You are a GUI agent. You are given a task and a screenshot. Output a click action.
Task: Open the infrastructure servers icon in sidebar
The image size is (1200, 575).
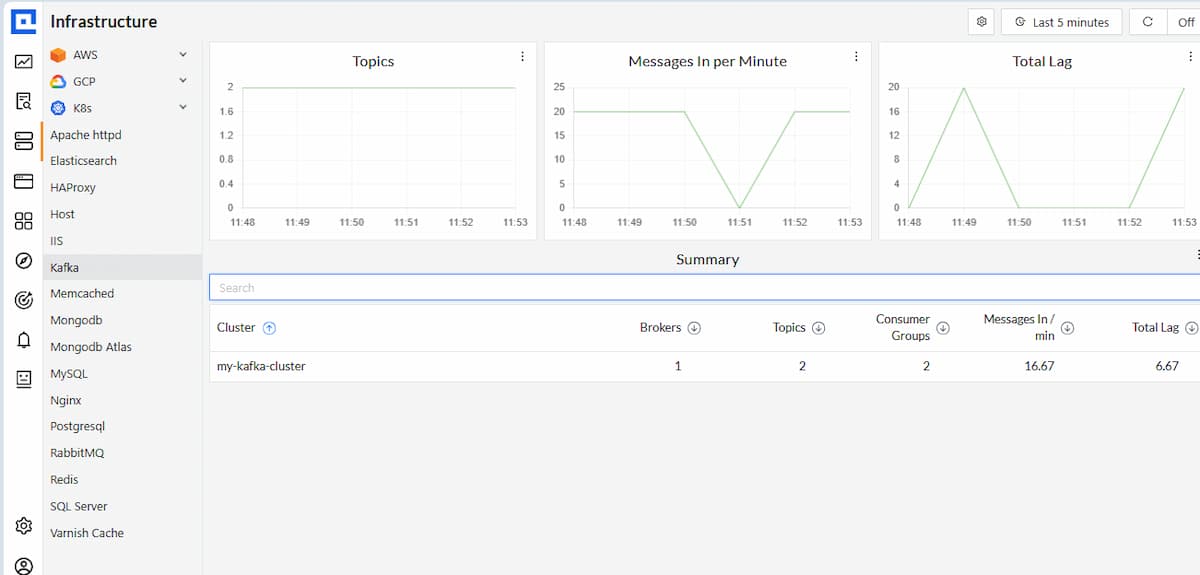[23, 141]
